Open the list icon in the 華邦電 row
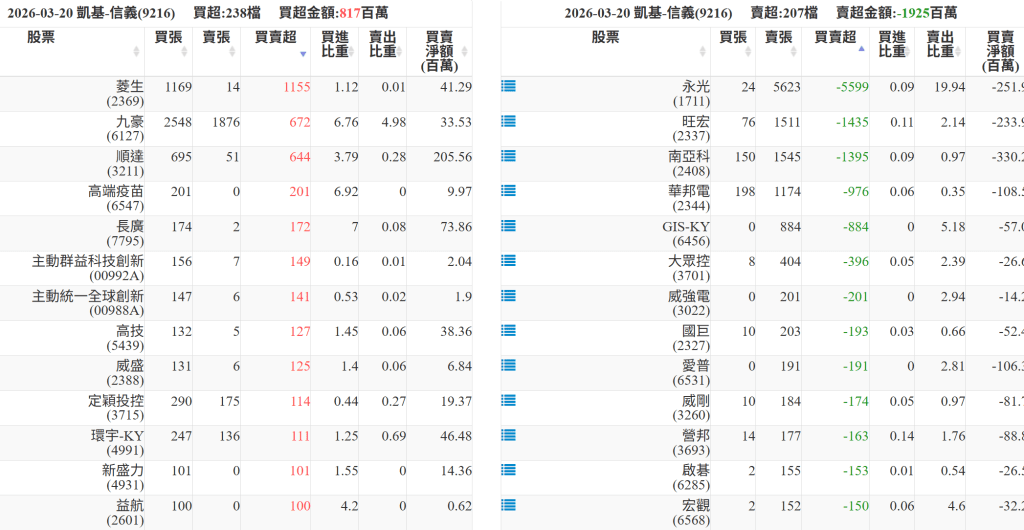1024x530 pixels. (508, 191)
